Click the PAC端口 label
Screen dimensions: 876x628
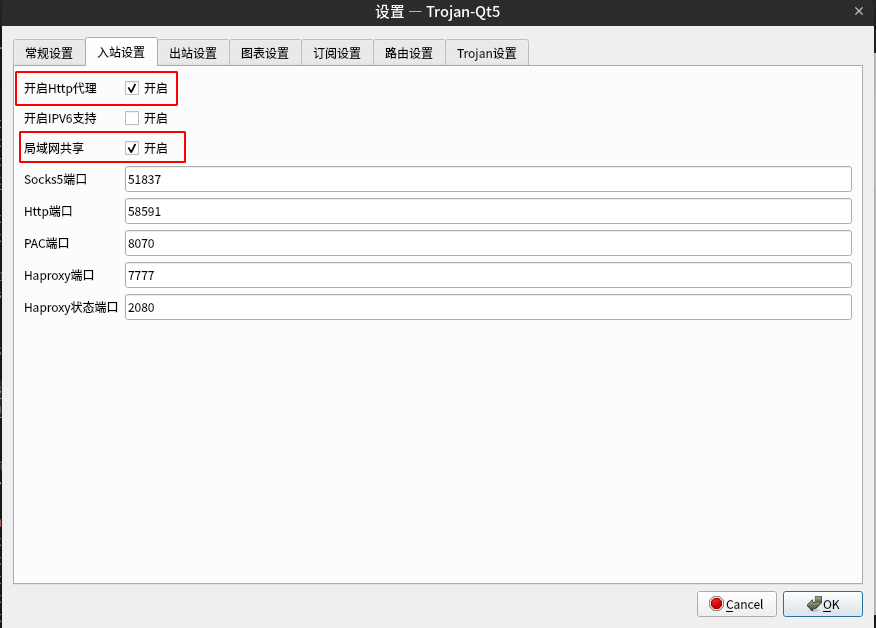(46, 243)
